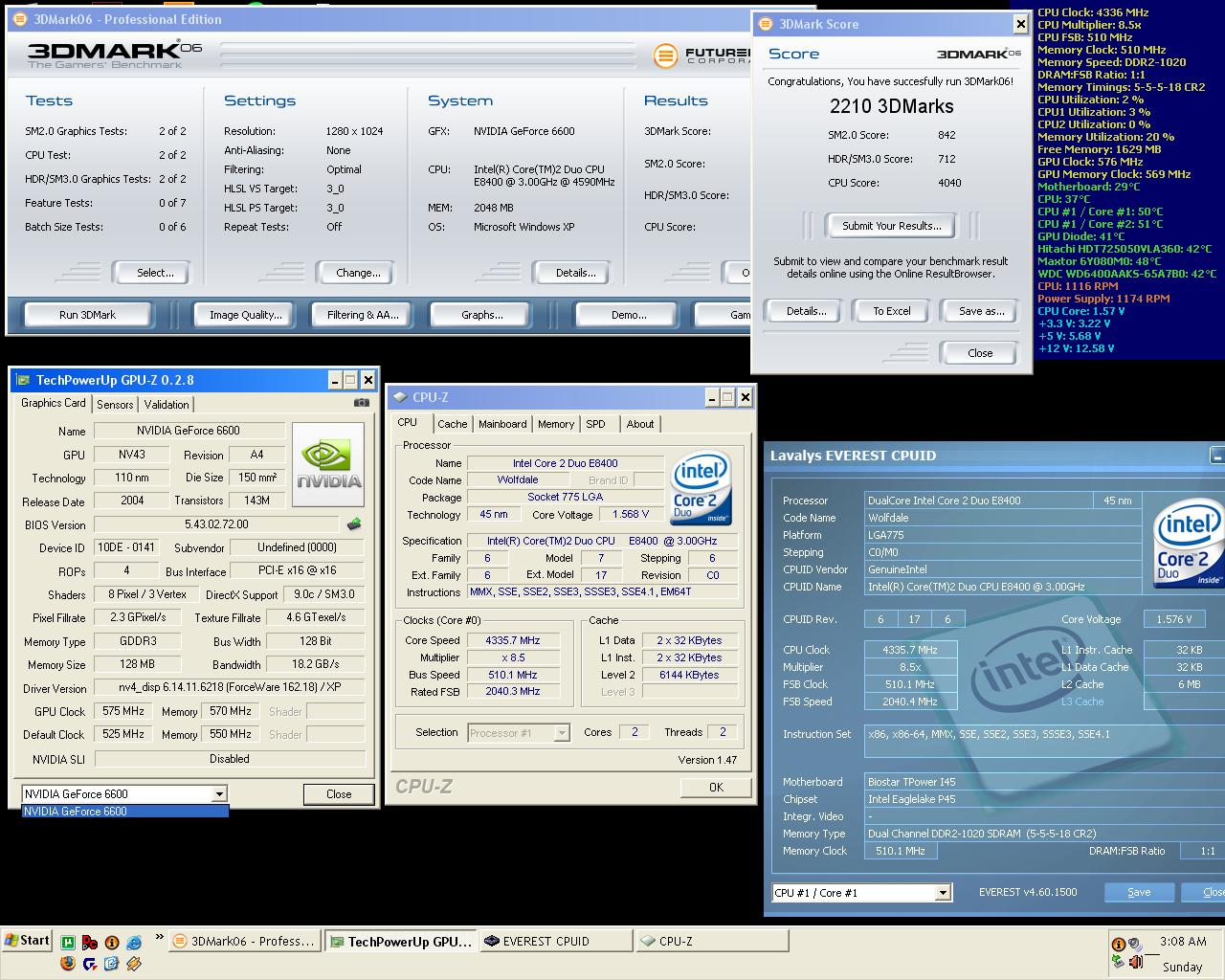Click Demo... button in 3DMark06

[x=629, y=315]
